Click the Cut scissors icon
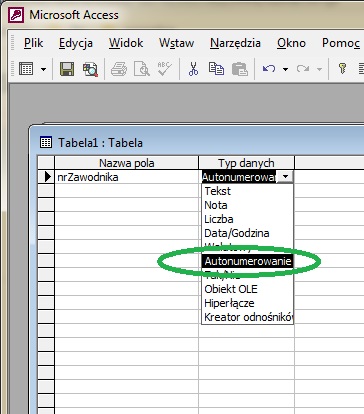 193,69
